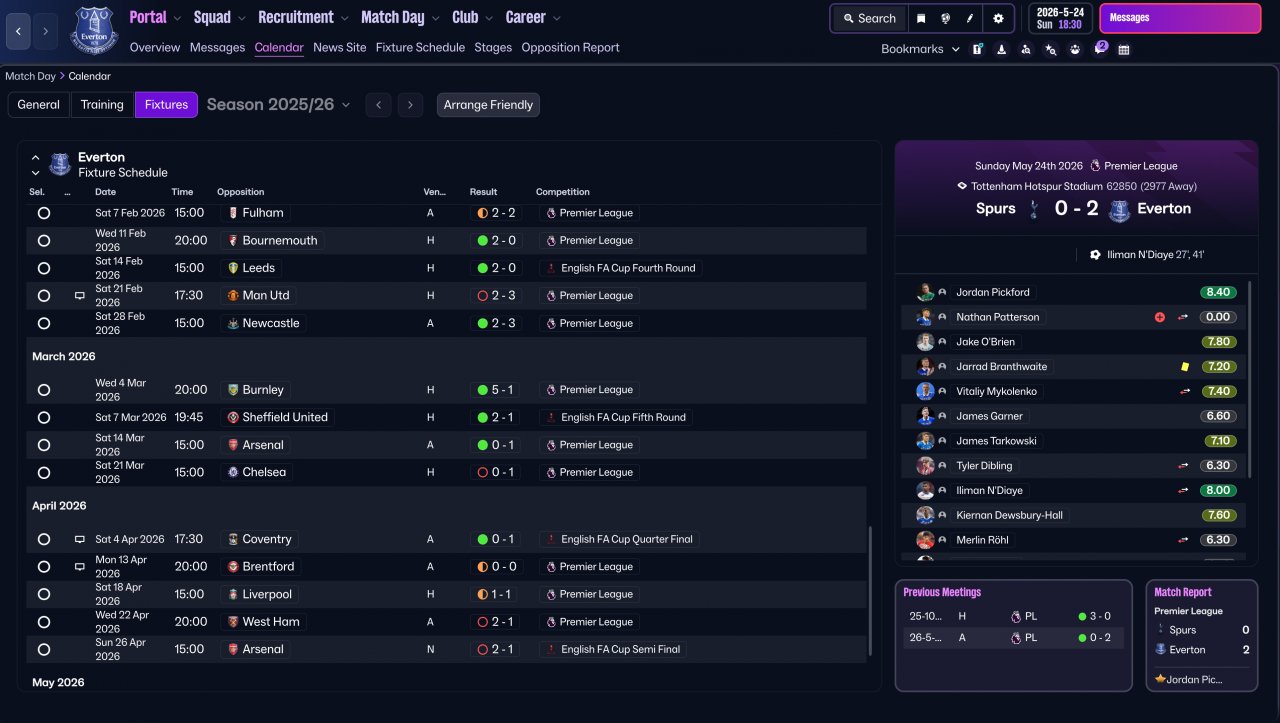Click Jordan Pickford's 8.40 rating badge
The image size is (1280, 723).
coord(1219,292)
